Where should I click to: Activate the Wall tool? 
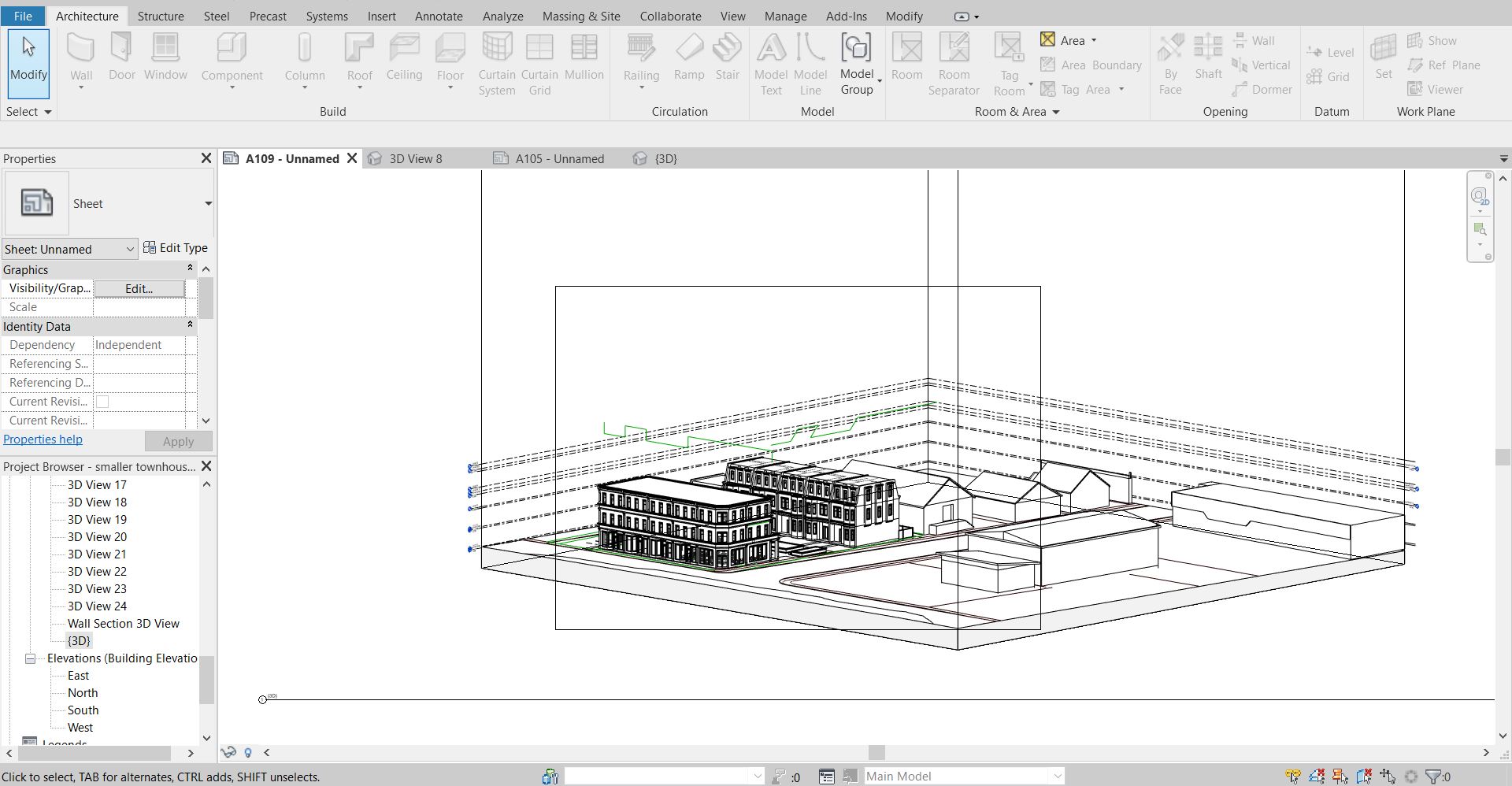point(81,61)
